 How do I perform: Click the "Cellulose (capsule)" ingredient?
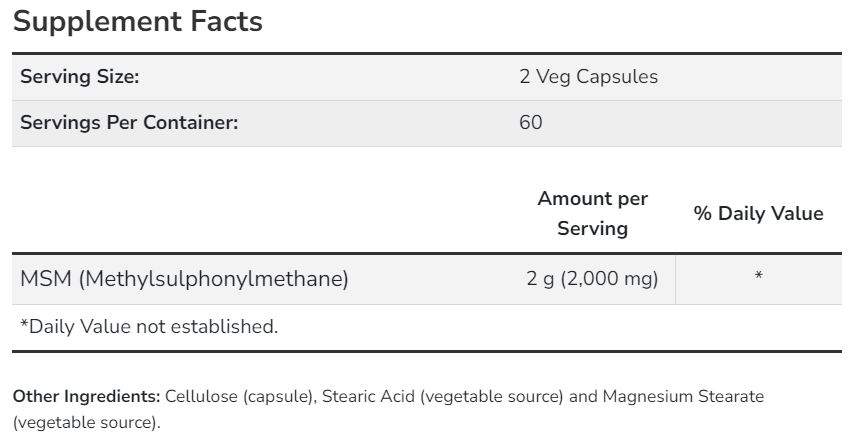[x=240, y=397]
